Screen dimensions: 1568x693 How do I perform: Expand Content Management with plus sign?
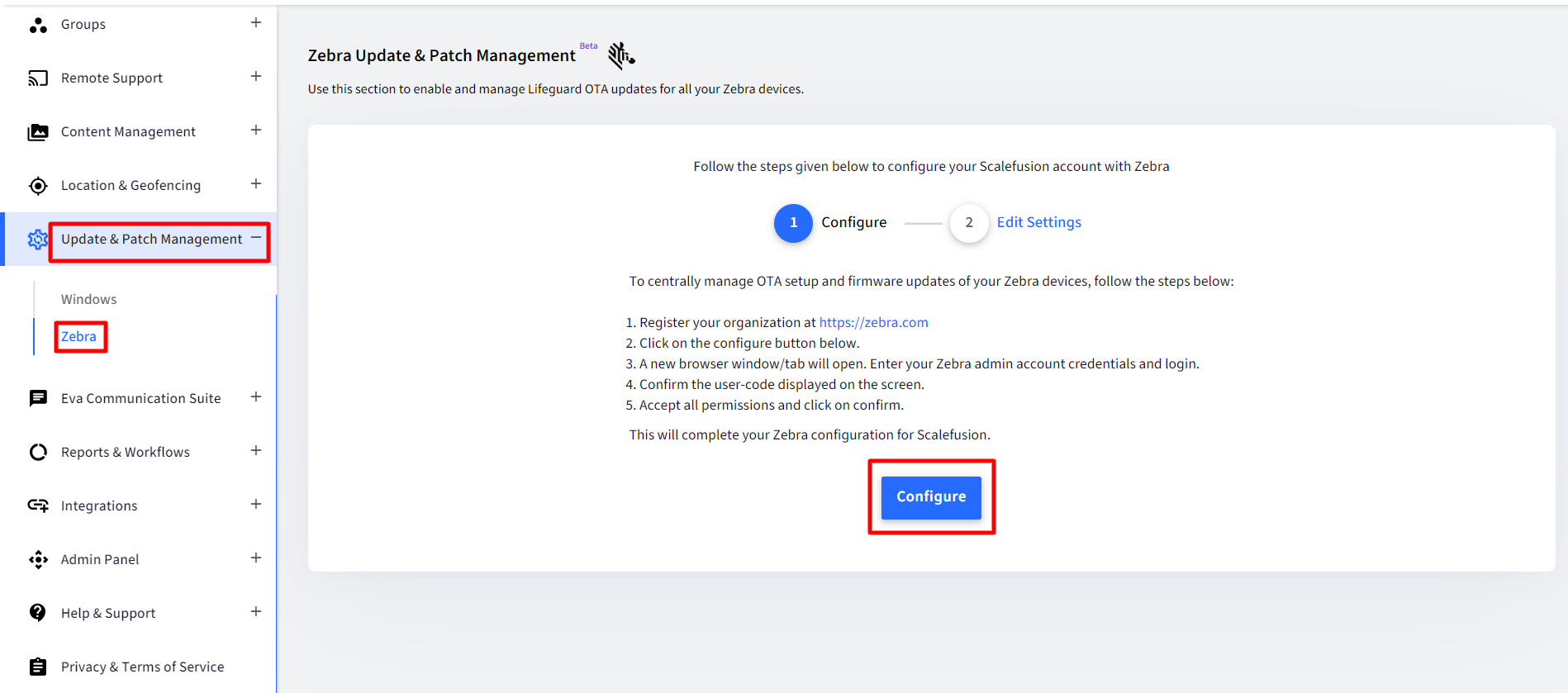[x=256, y=131]
